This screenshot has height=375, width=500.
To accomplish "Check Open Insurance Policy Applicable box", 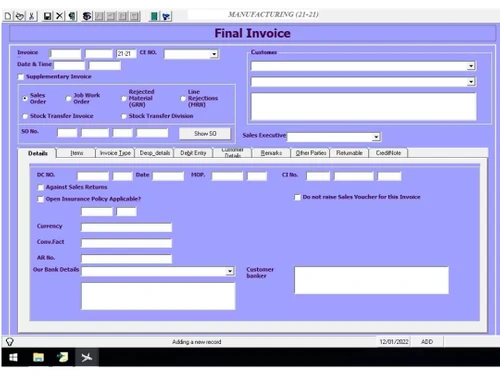I will pos(41,199).
